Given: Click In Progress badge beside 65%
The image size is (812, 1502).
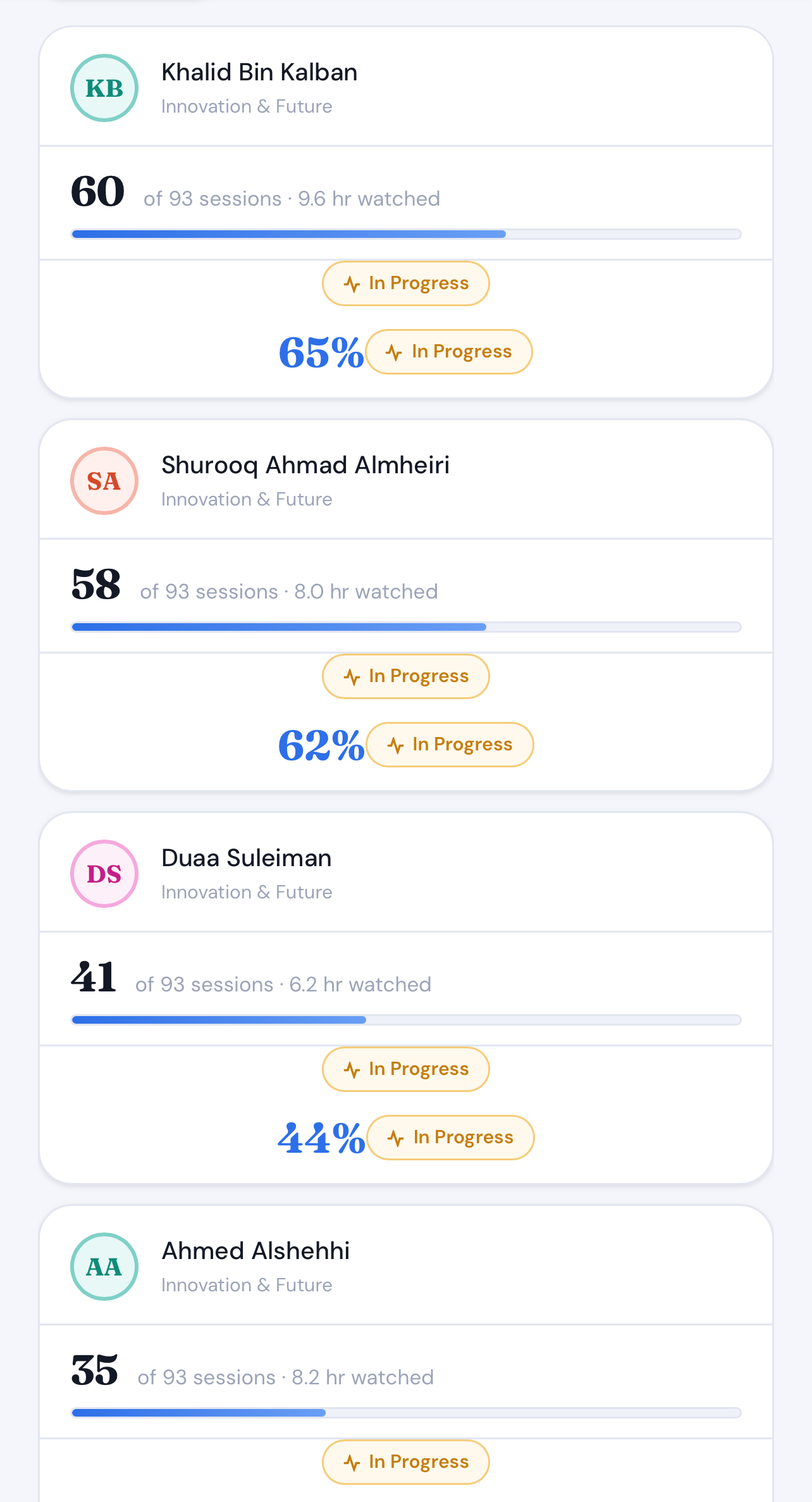Looking at the screenshot, I should (x=449, y=352).
